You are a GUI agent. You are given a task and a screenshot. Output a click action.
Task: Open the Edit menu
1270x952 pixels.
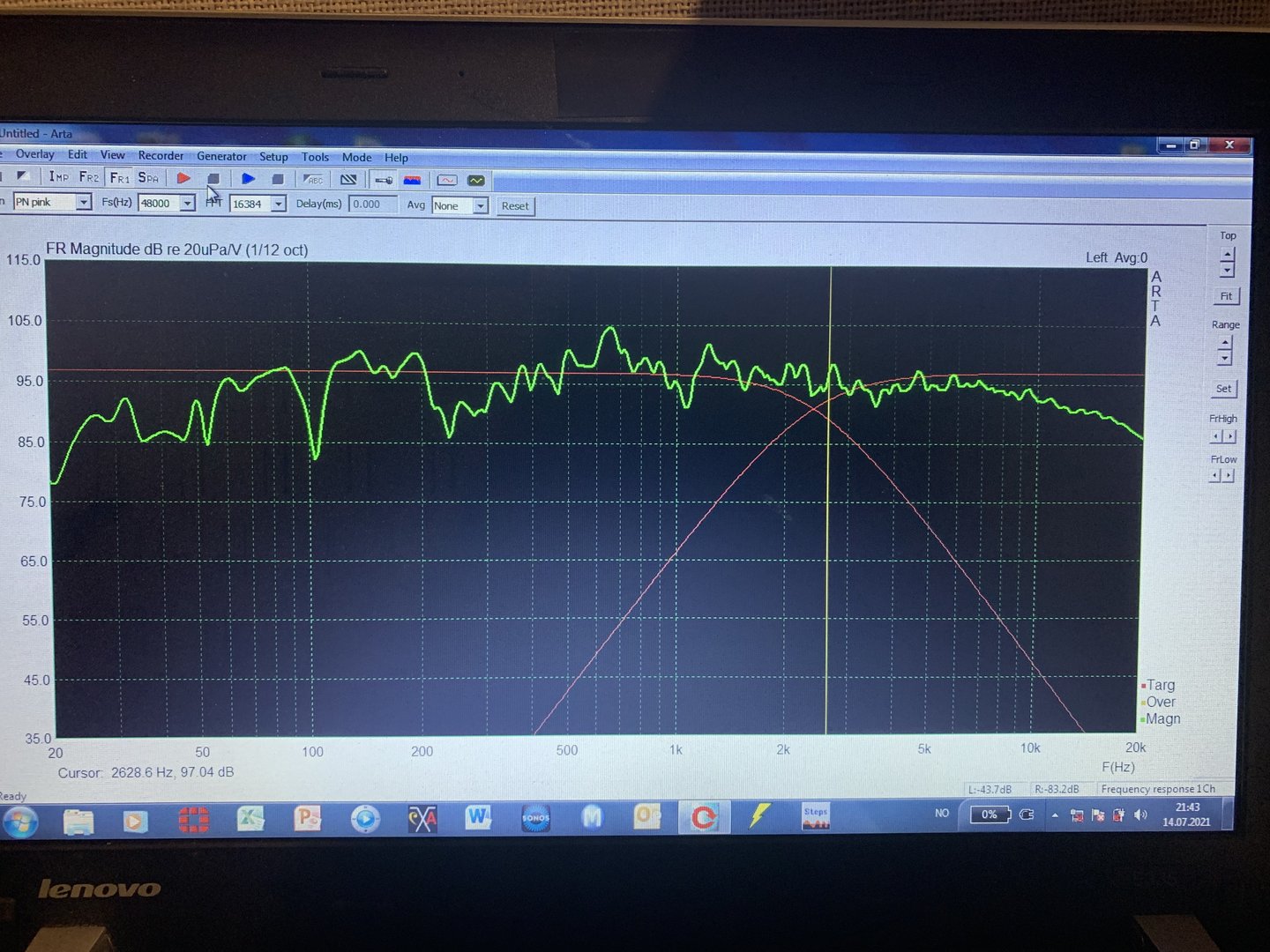(x=78, y=155)
